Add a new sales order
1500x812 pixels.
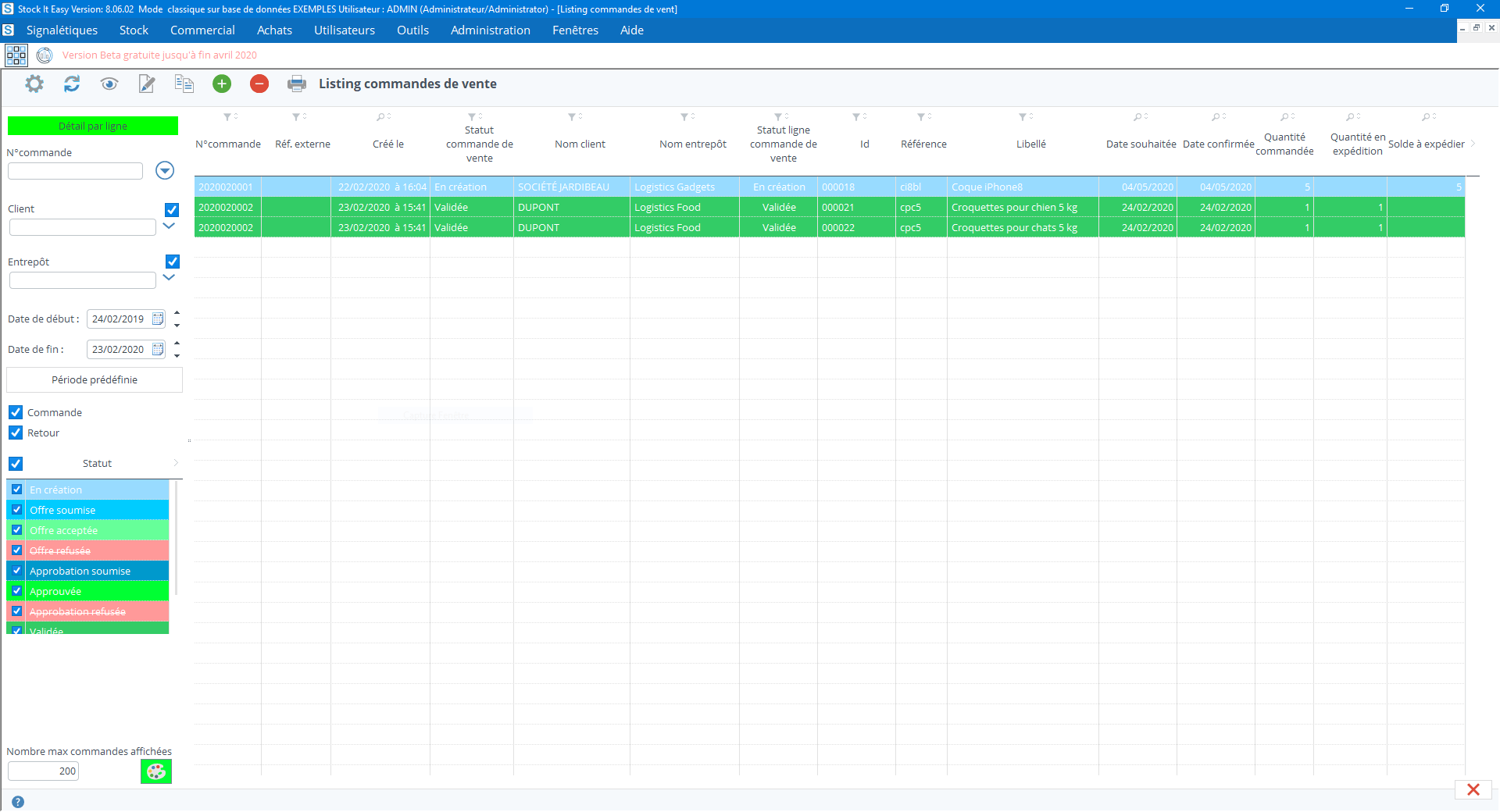click(221, 84)
